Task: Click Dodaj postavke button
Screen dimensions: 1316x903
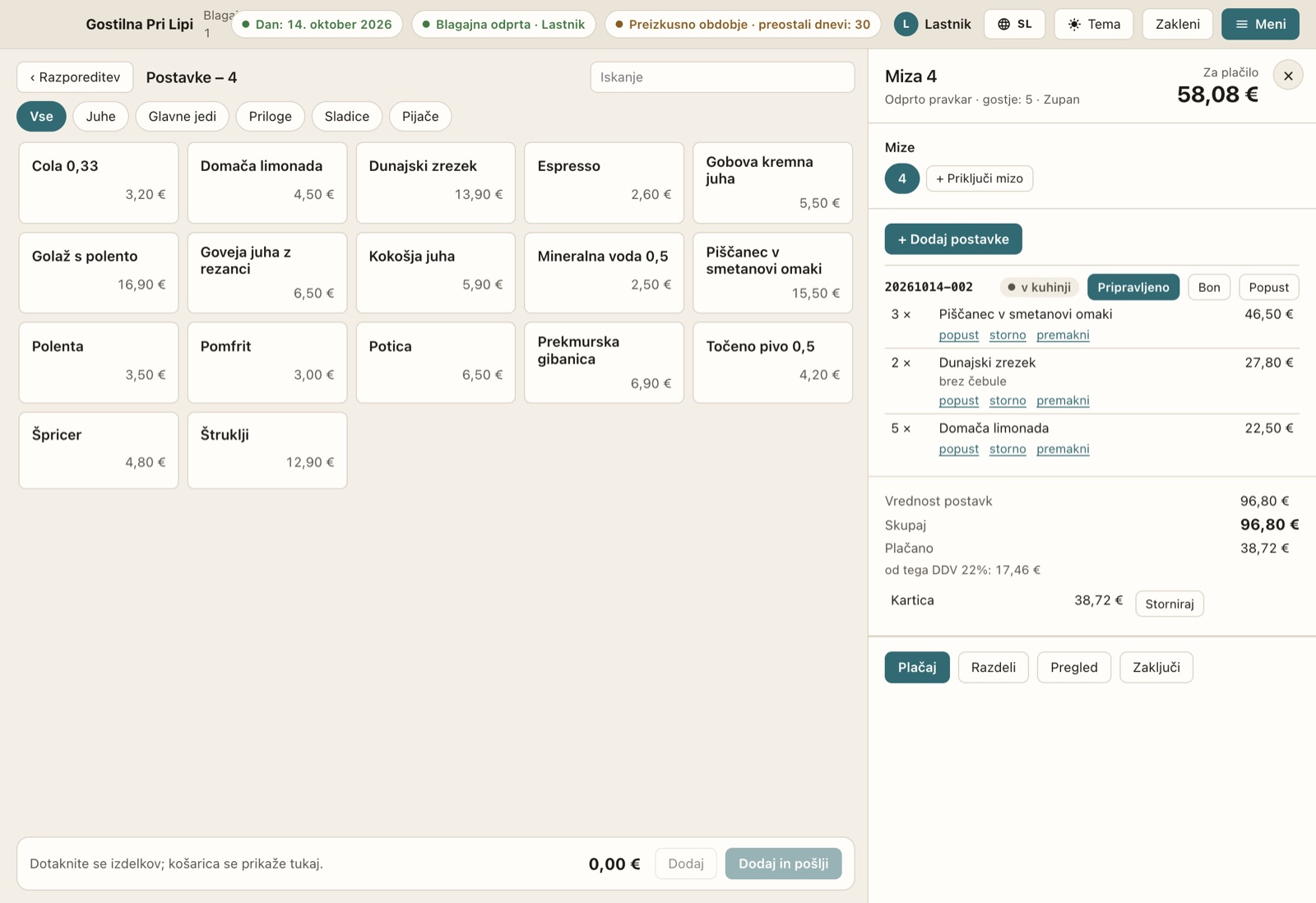Action: [953, 239]
